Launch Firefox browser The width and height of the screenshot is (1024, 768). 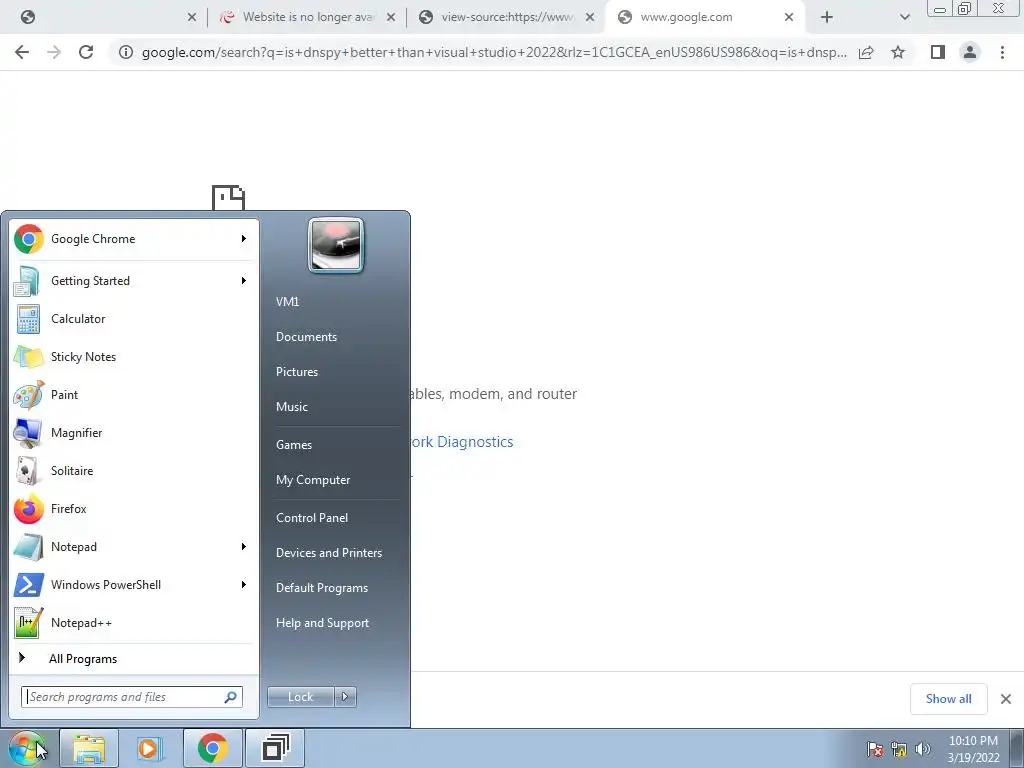click(133, 509)
